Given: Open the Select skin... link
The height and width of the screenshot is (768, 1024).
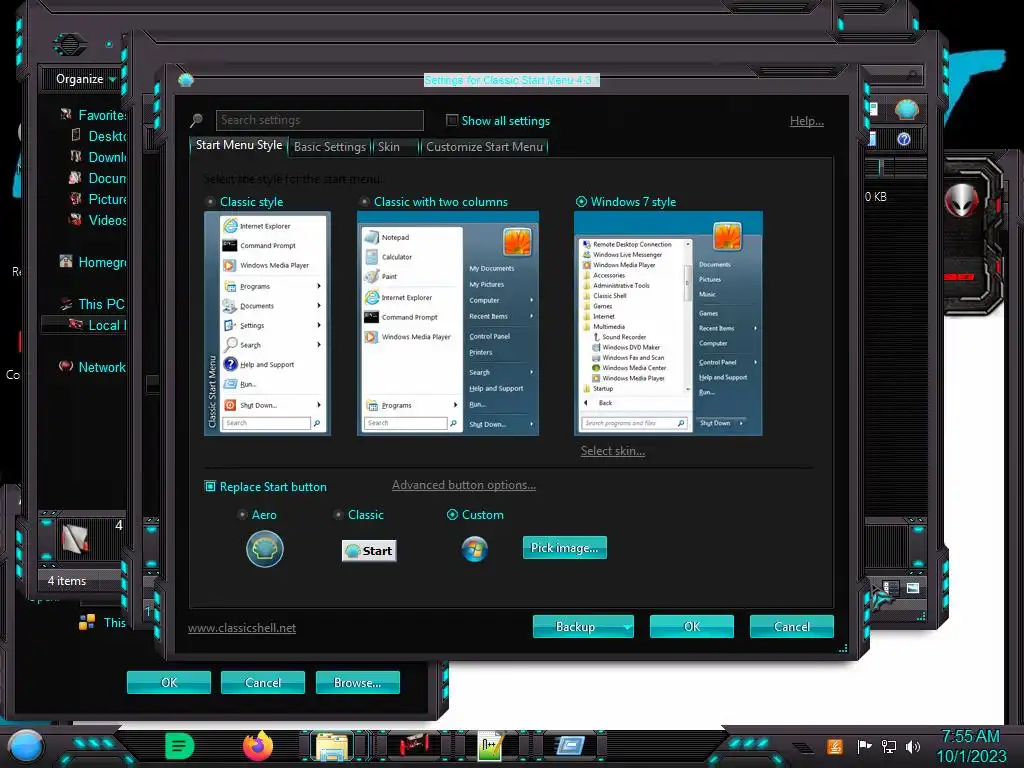Looking at the screenshot, I should pos(613,451).
